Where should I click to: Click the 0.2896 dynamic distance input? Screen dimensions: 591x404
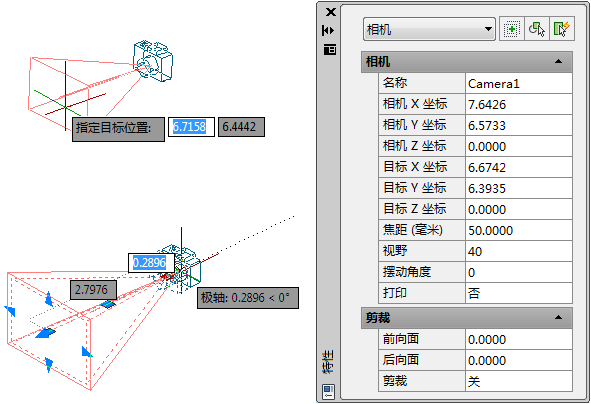click(x=151, y=263)
